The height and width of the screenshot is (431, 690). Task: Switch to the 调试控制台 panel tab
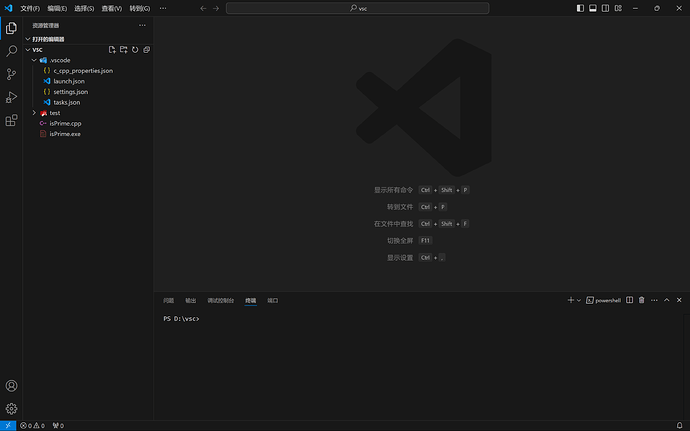click(x=220, y=301)
